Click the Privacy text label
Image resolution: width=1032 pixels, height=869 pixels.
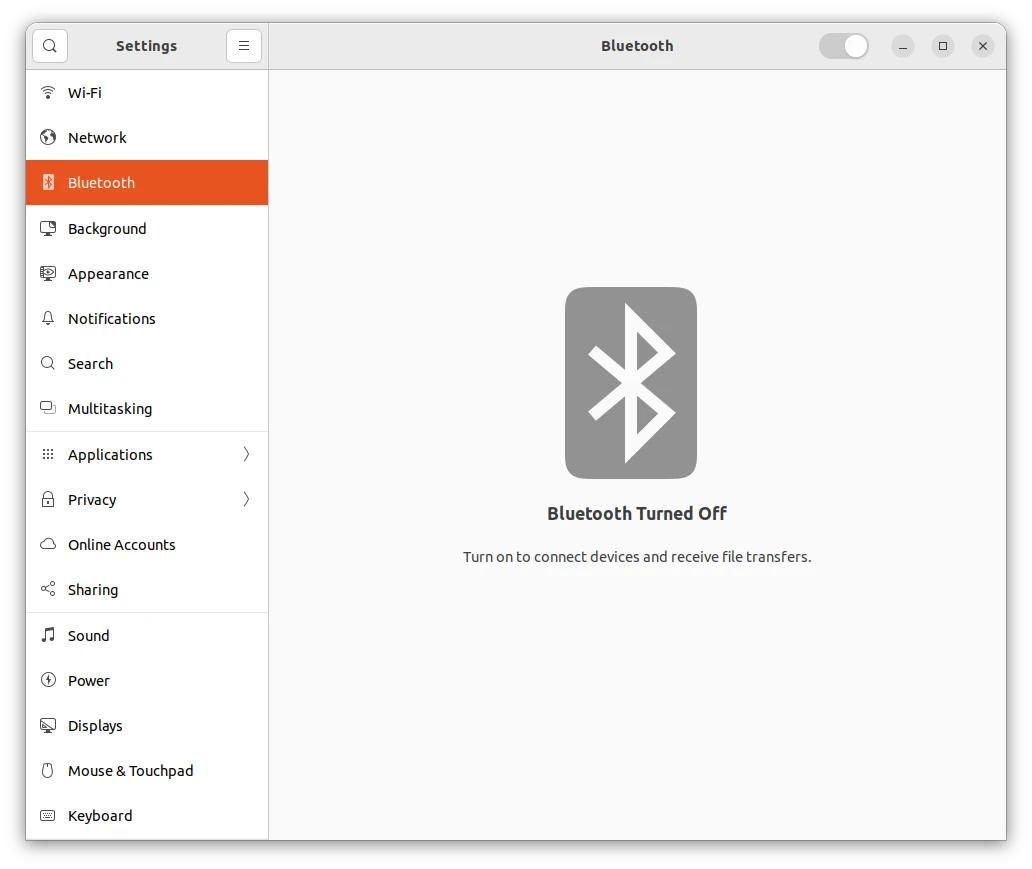point(92,500)
